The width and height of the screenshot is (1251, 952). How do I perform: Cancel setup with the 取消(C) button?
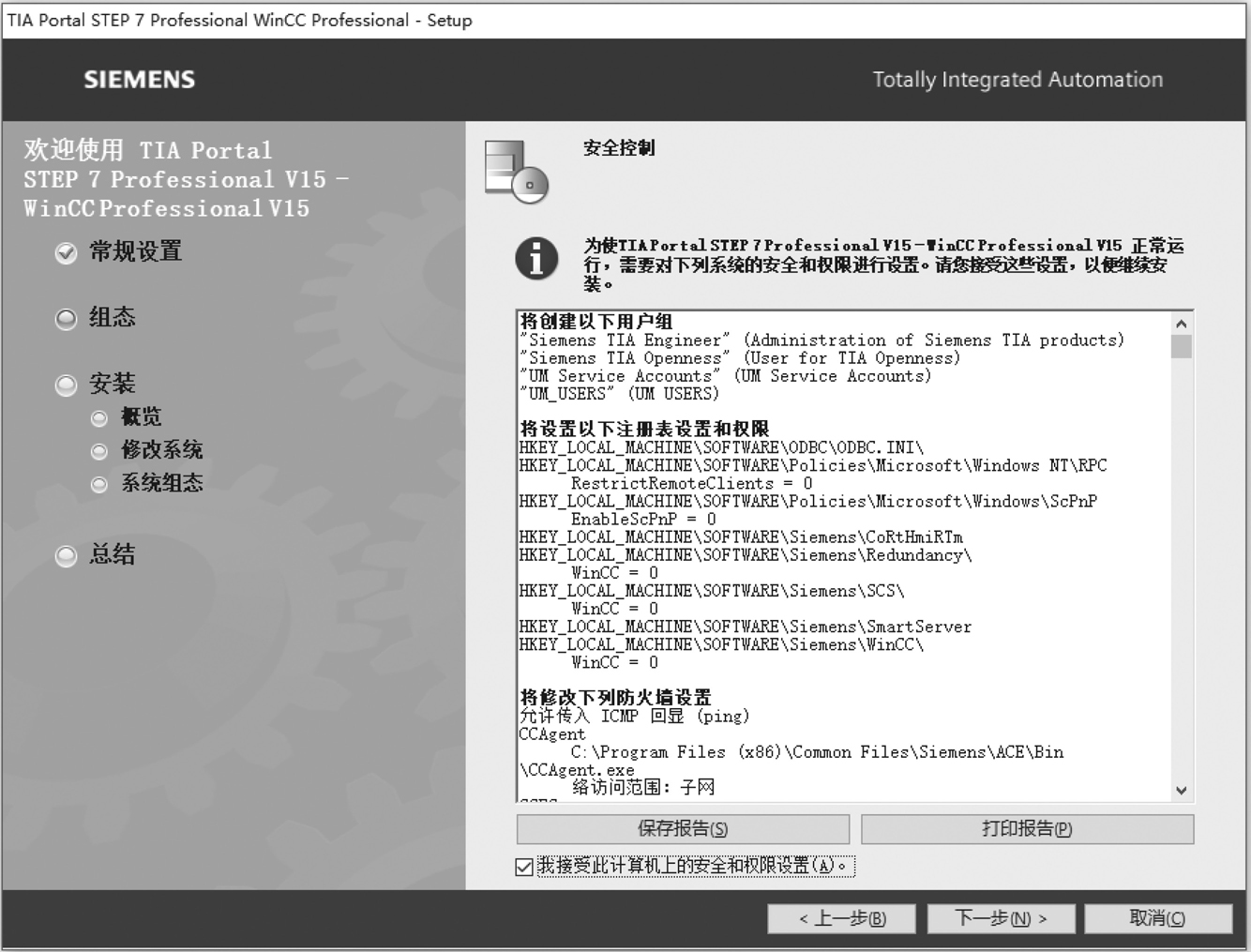1158,918
